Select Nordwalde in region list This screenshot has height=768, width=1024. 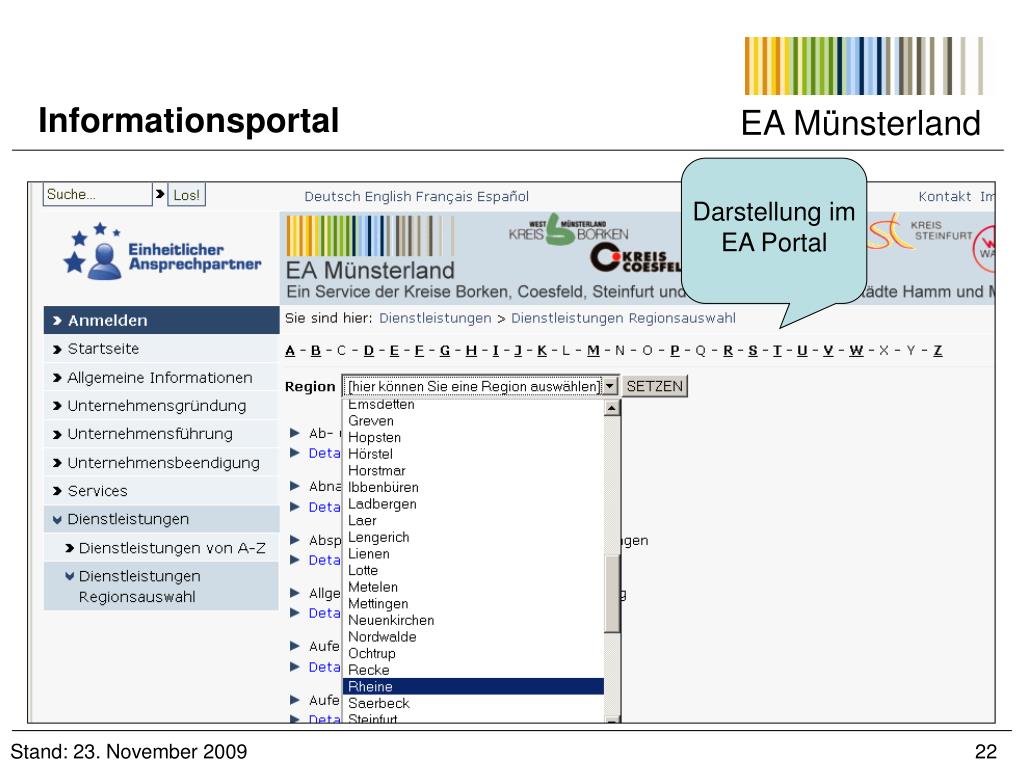pos(473,637)
